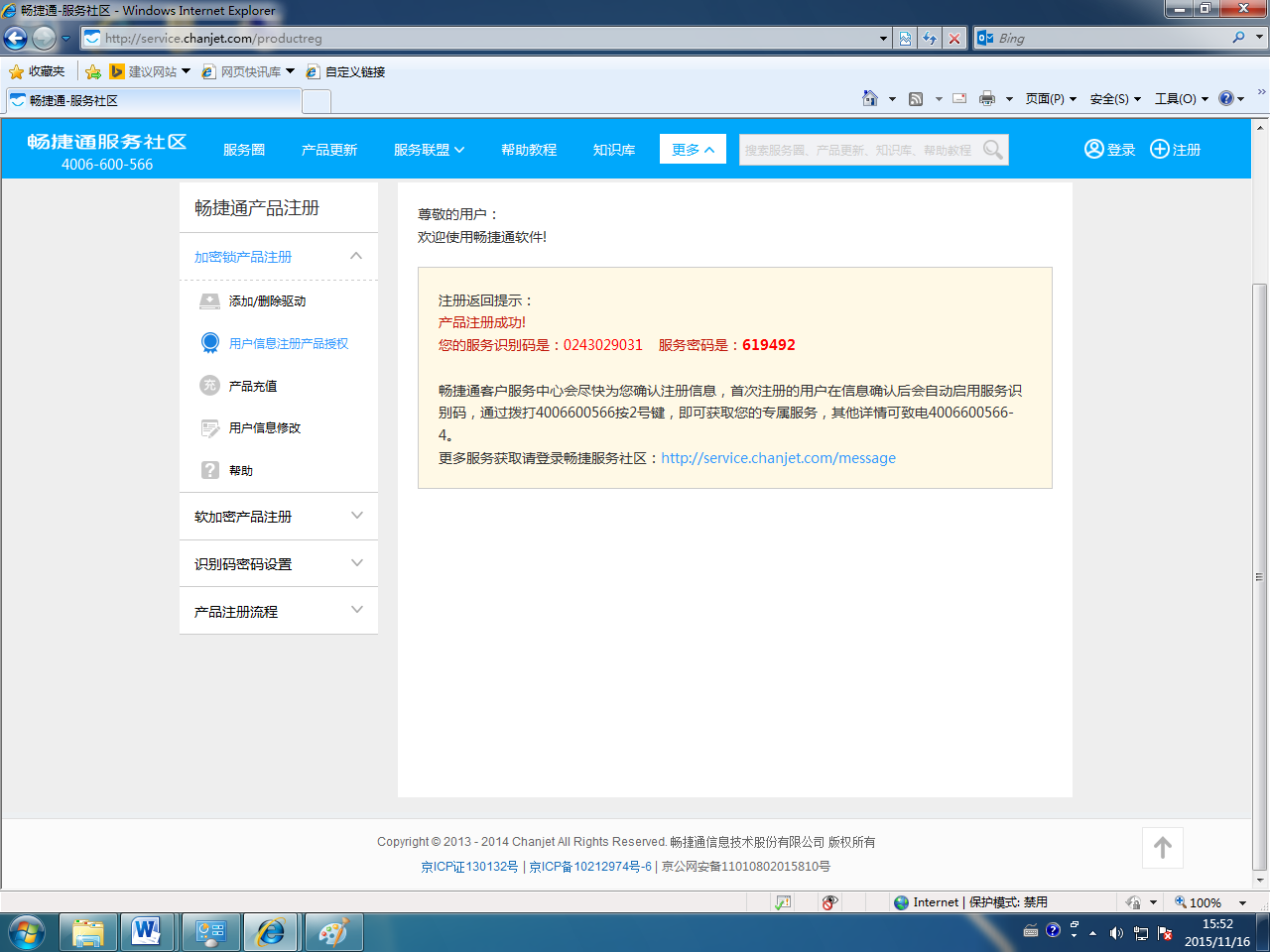This screenshot has width=1270, height=952.
Task: Open the 安全(S) menu dropdown
Action: point(1115,98)
